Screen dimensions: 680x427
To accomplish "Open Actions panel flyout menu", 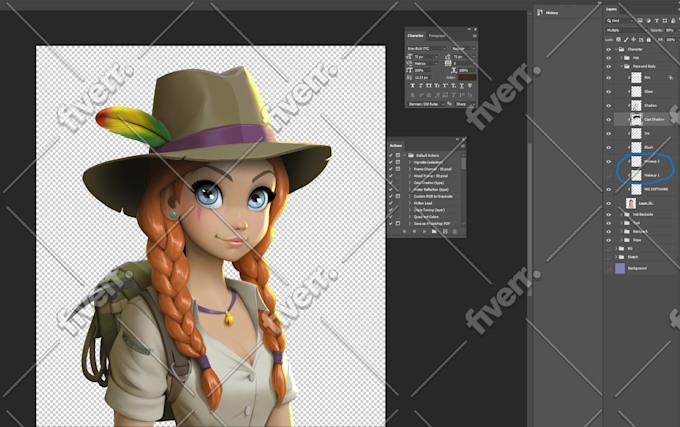I will [463, 146].
